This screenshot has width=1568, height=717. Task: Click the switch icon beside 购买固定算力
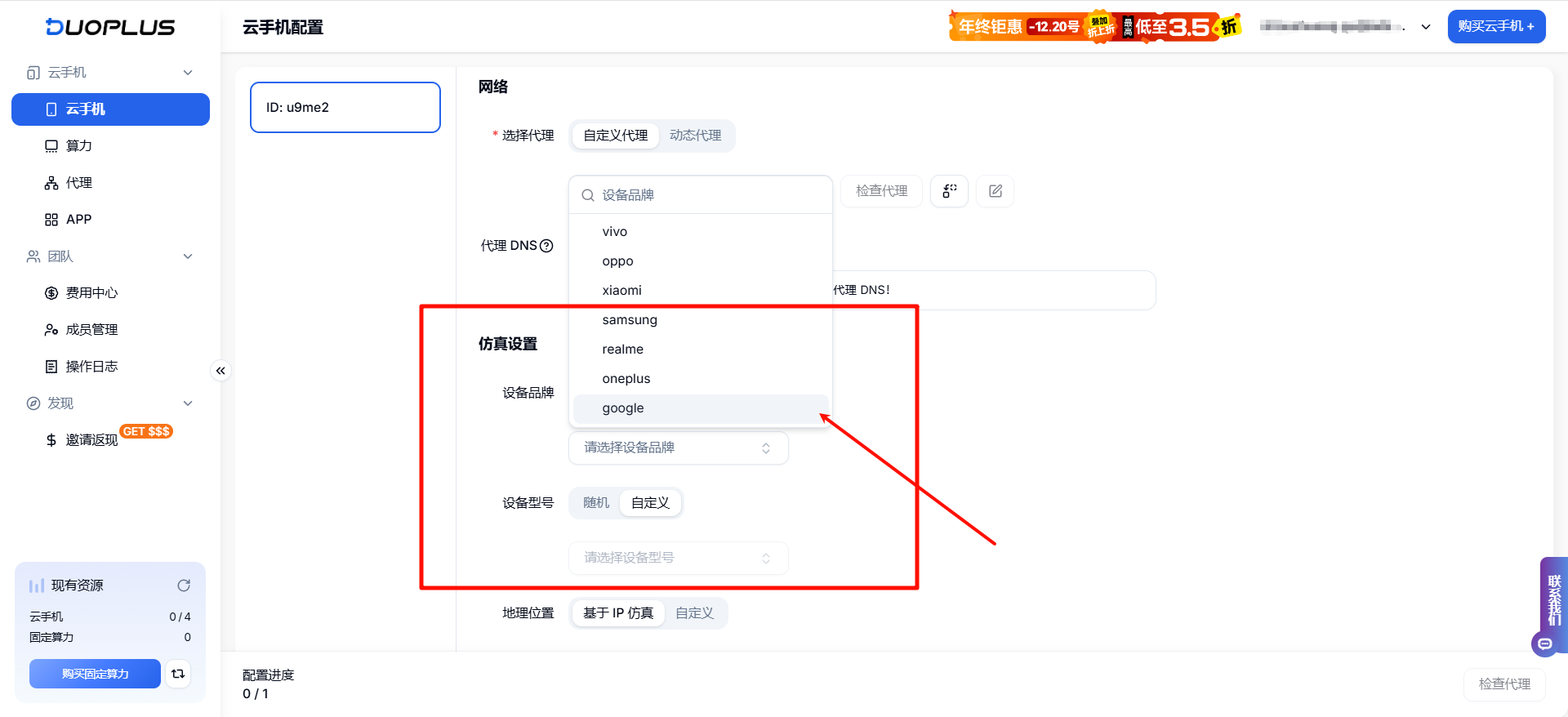pyautogui.click(x=178, y=674)
